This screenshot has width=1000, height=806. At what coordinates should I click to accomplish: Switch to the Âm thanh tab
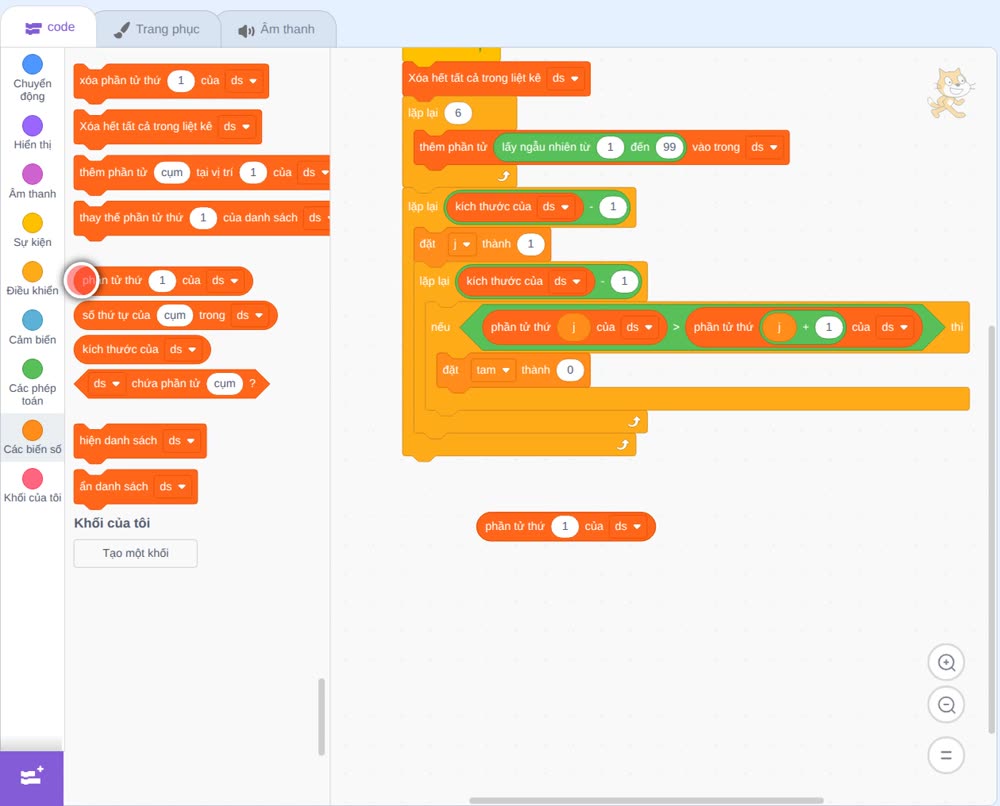[x=277, y=29]
